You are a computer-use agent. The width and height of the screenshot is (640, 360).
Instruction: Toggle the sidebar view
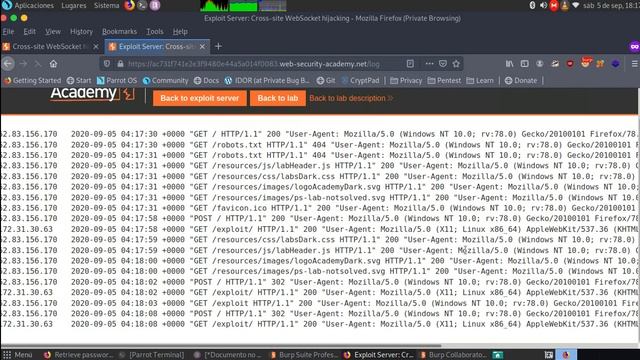[x=524, y=64]
